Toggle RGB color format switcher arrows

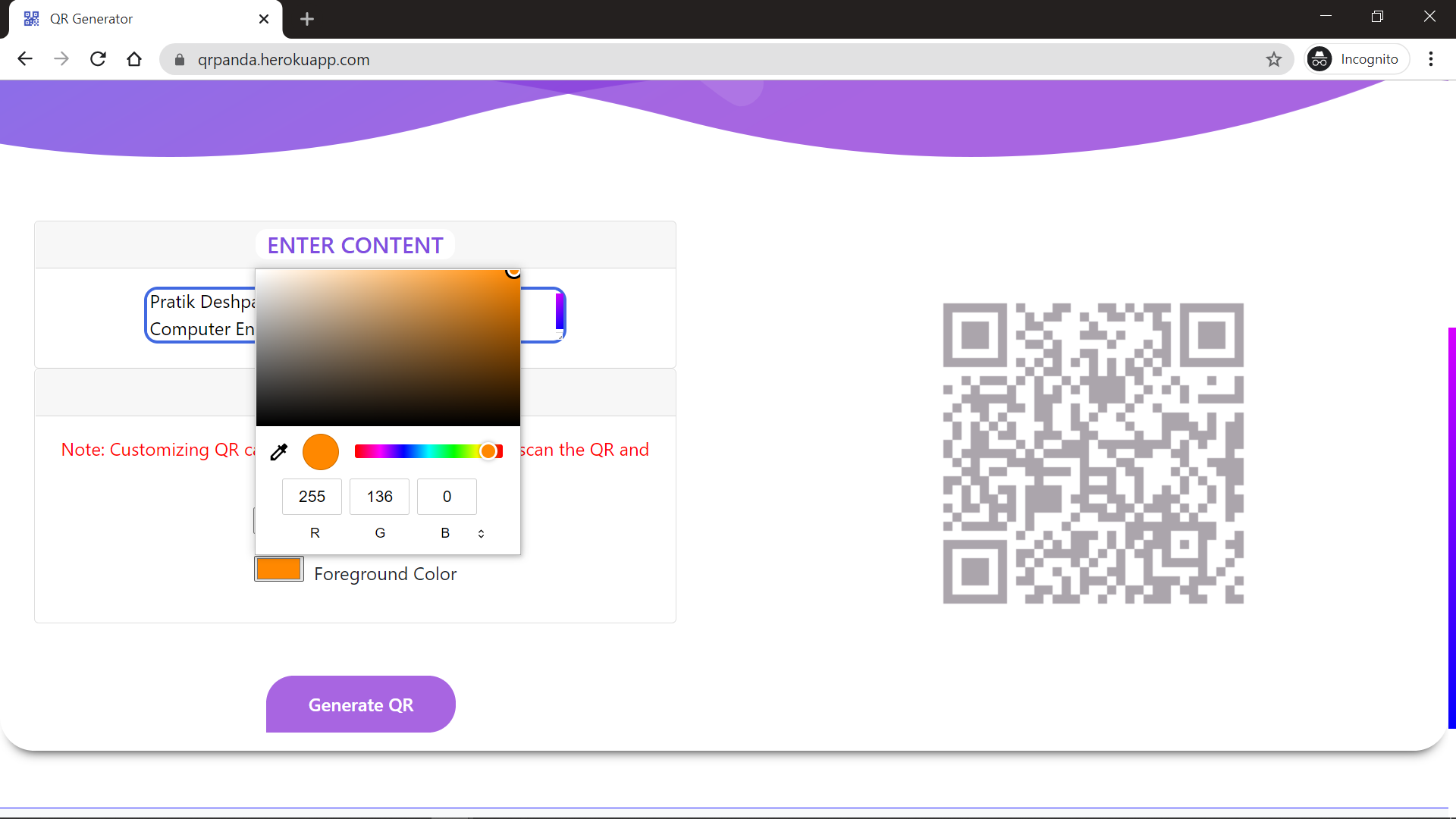481,534
